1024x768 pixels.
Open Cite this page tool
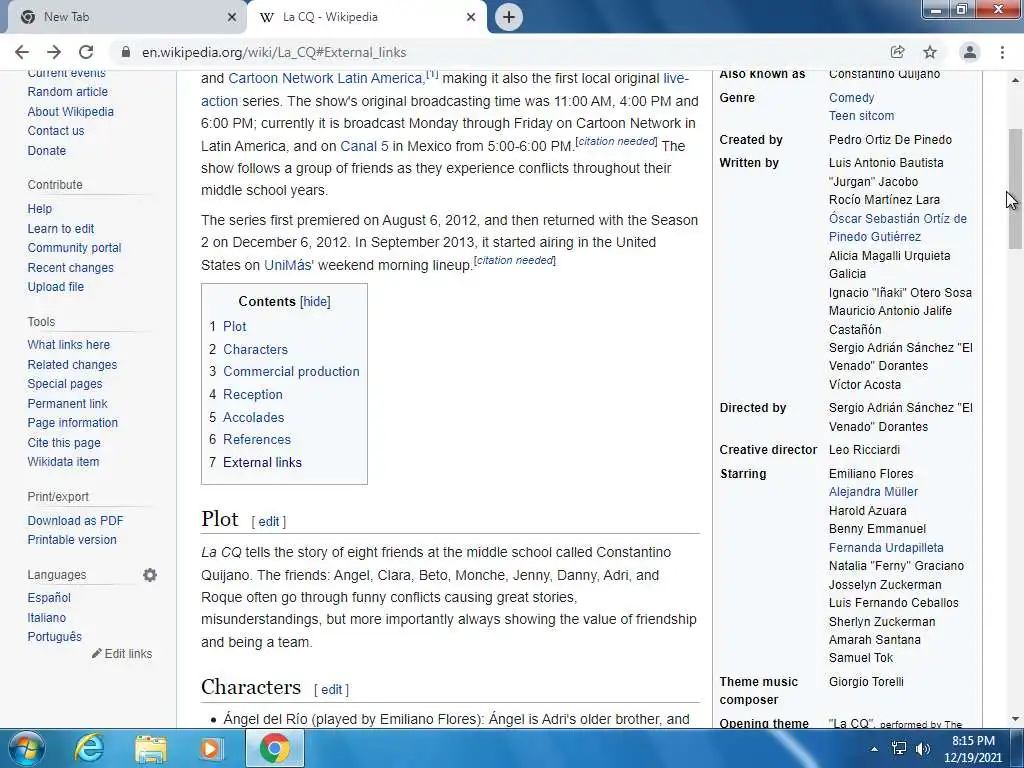point(64,443)
